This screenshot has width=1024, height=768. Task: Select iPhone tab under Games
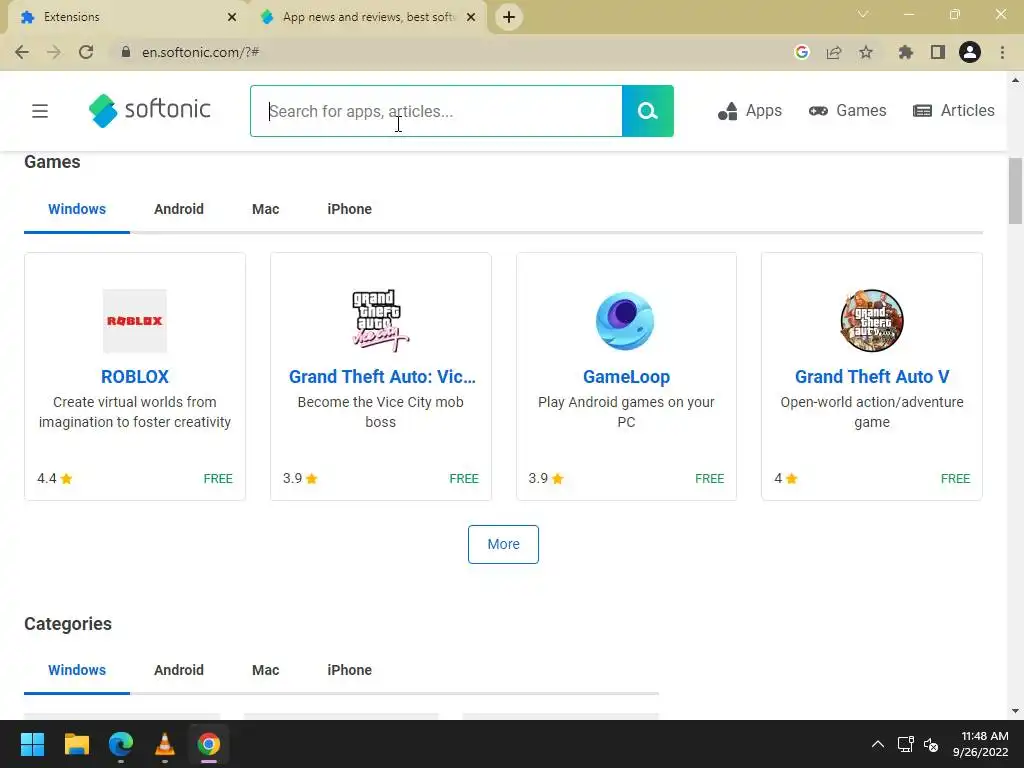(349, 209)
